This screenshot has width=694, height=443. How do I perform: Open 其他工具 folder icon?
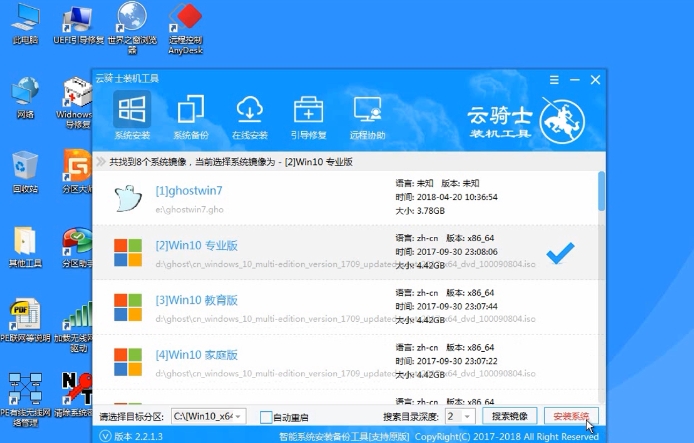[x=25, y=247]
